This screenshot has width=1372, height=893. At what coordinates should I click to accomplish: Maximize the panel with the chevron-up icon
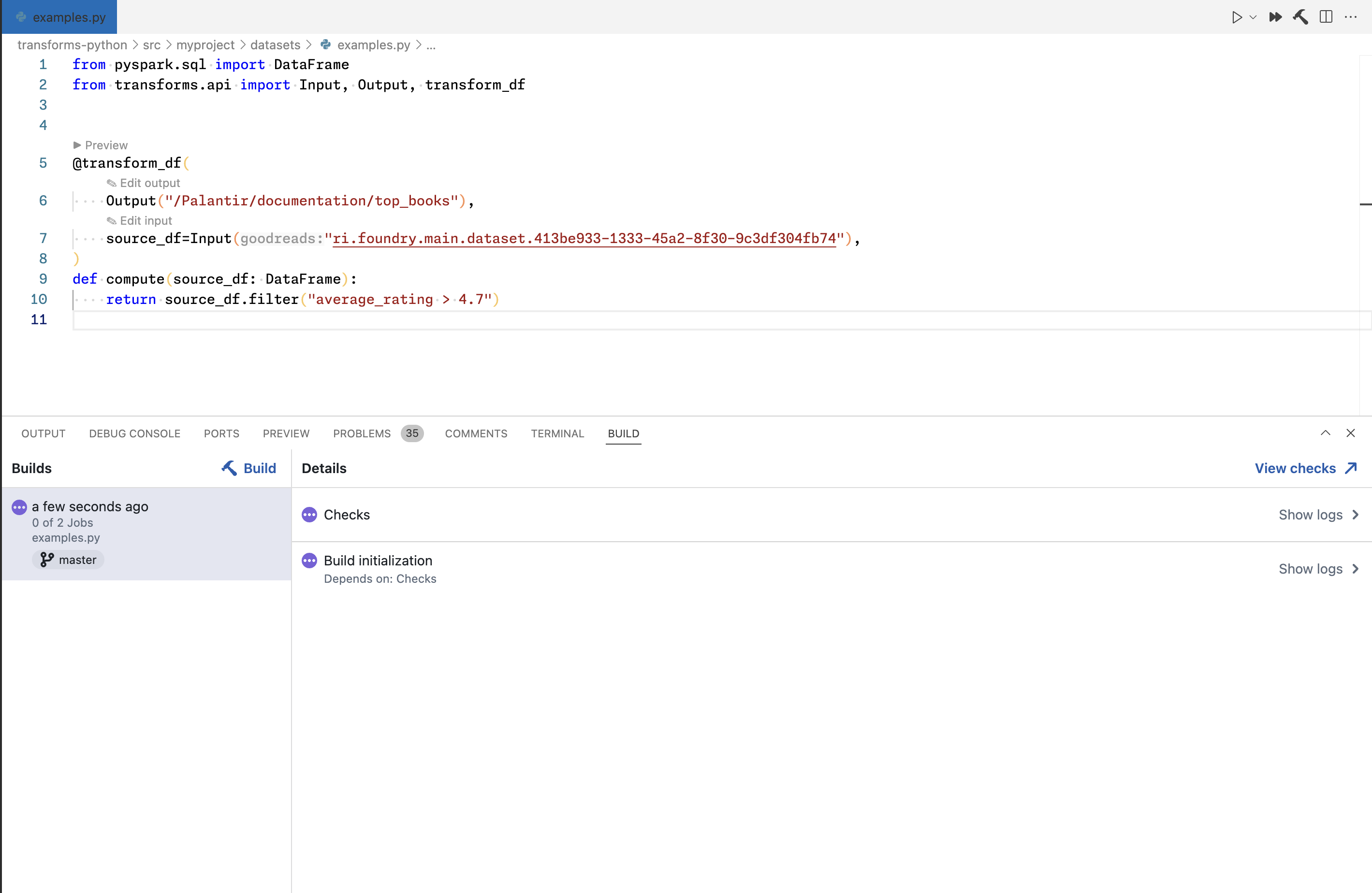(x=1325, y=432)
